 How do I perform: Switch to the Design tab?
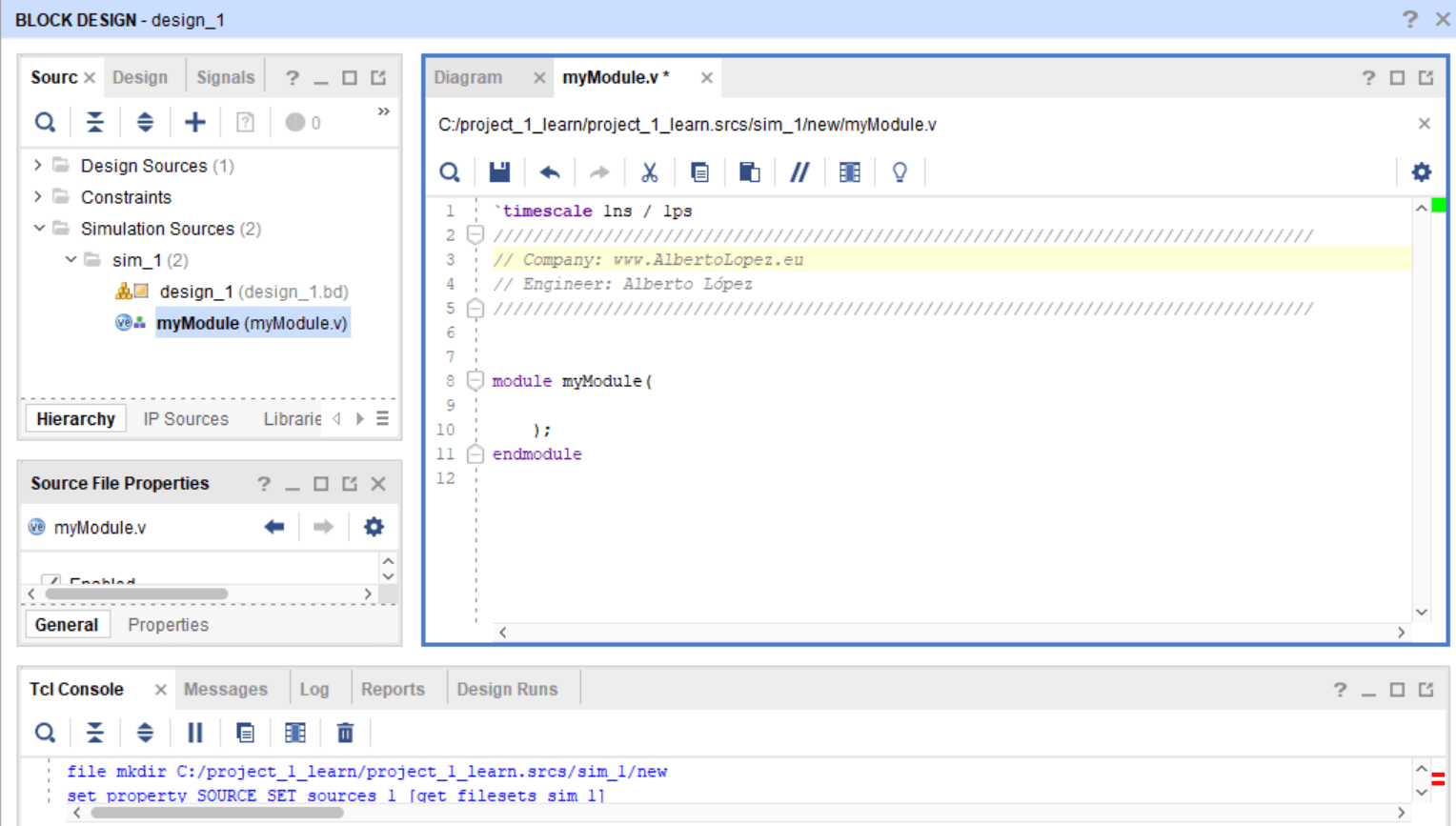coord(140,77)
